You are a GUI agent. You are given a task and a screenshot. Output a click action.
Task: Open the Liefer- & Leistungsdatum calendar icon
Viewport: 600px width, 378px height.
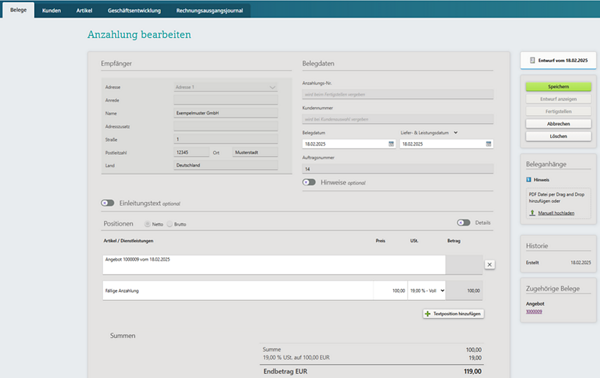point(488,144)
